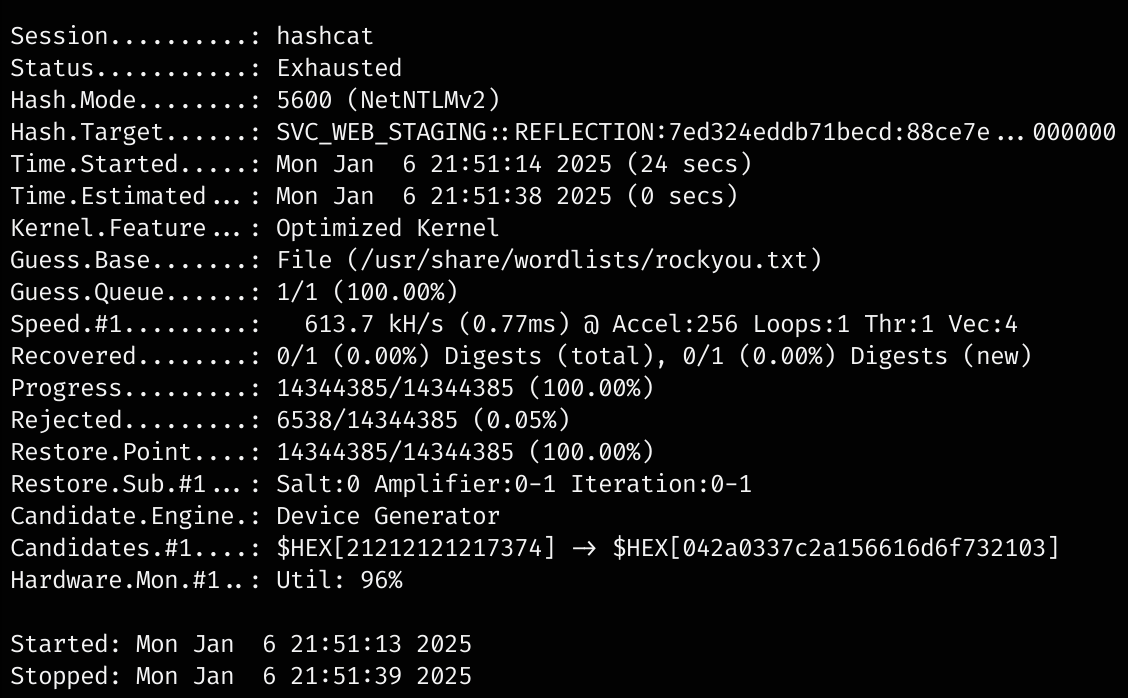Click the Progress value 14344385/14344385

point(395,388)
